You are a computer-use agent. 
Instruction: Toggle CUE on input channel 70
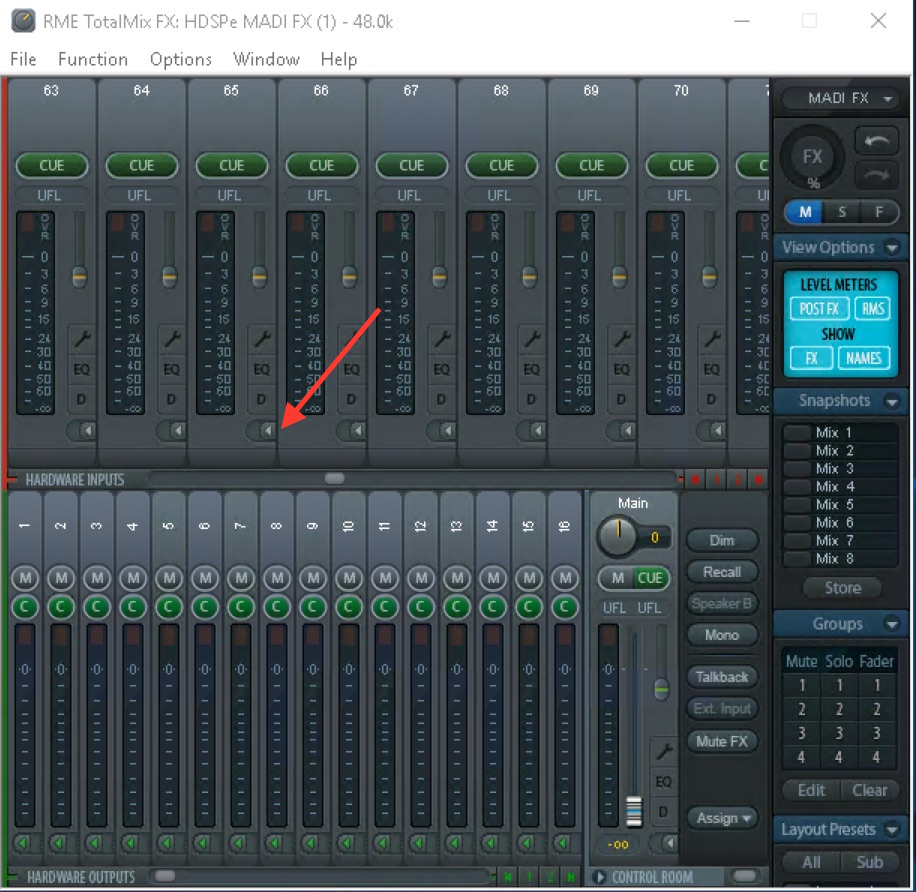[x=681, y=166]
